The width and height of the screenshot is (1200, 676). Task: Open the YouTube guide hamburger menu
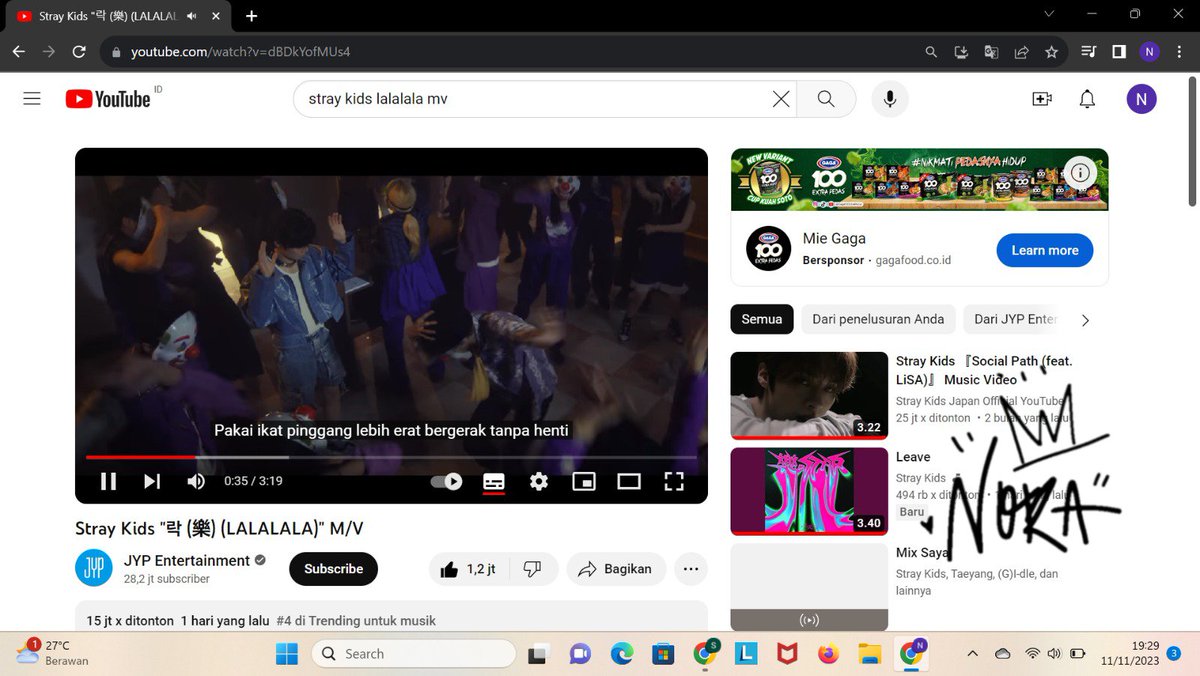click(x=31, y=98)
